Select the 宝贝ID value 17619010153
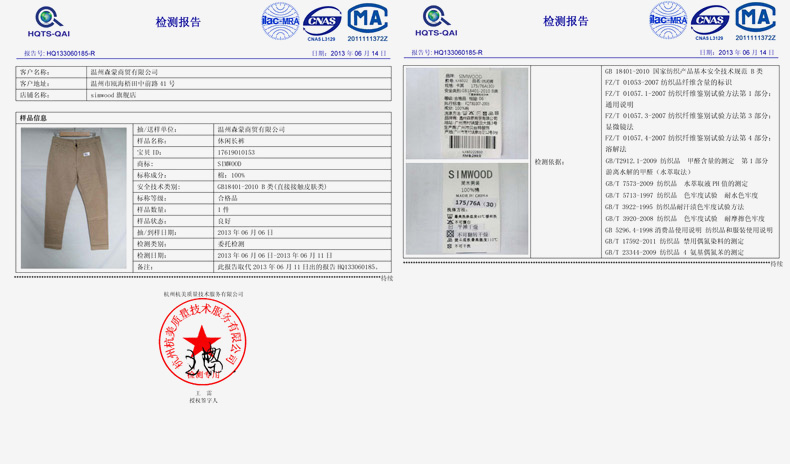Image resolution: width=790 pixels, height=464 pixels. (x=236, y=152)
